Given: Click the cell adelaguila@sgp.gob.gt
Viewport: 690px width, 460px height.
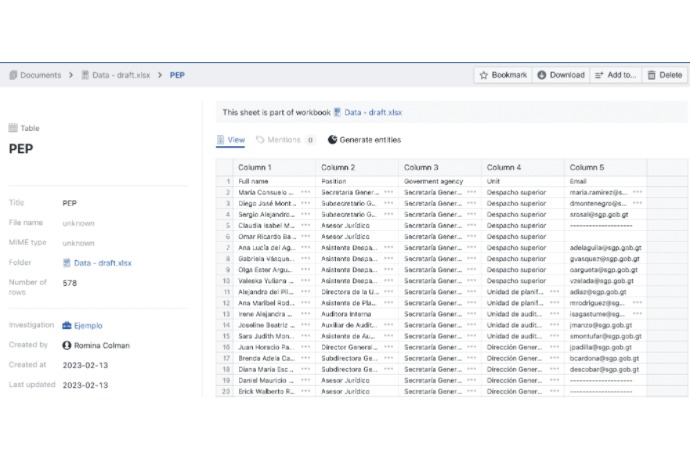Looking at the screenshot, I should point(606,248).
